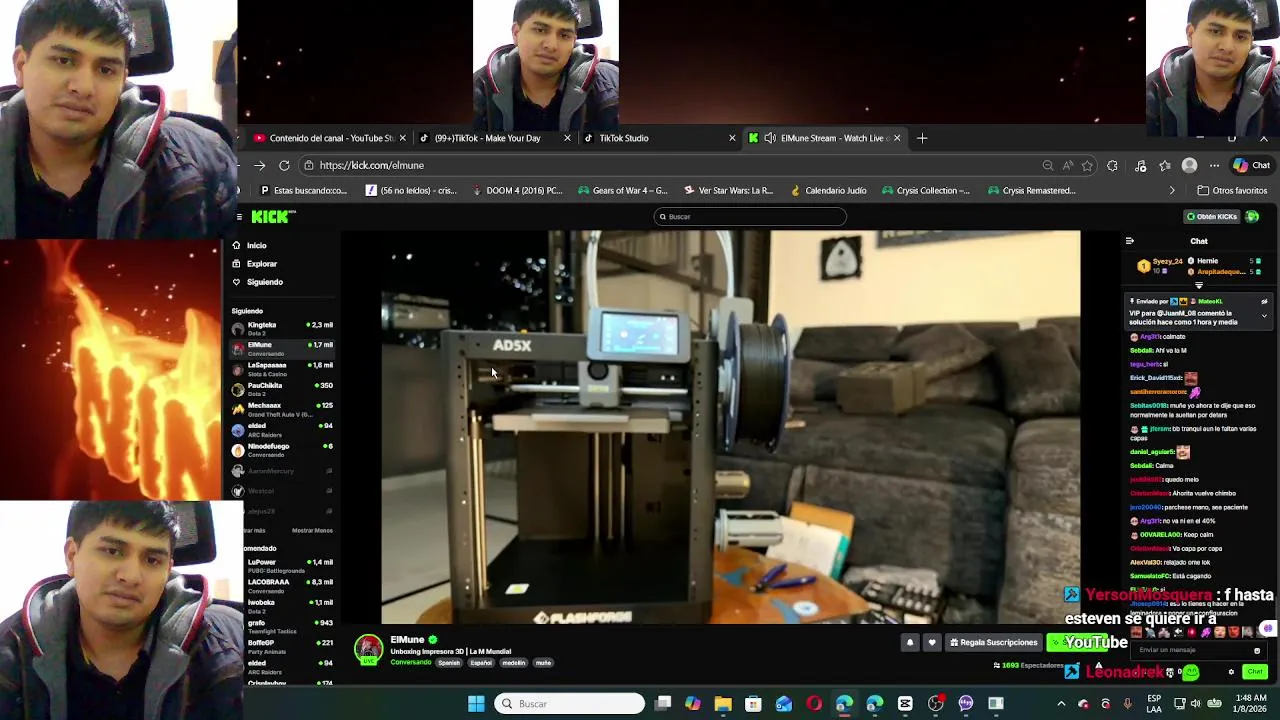
Task: Open Gears of War 4 bookmark
Action: pos(622,190)
